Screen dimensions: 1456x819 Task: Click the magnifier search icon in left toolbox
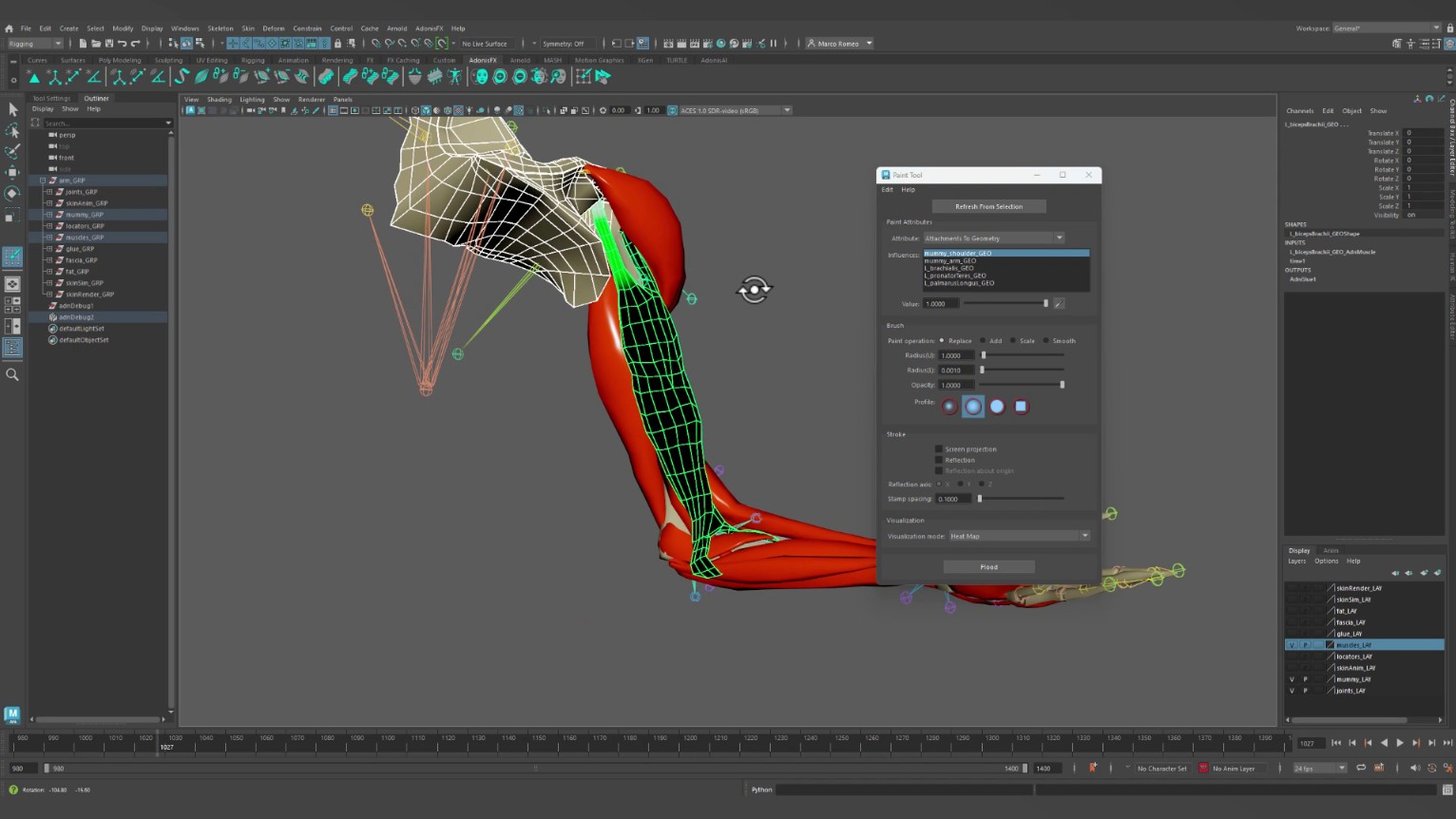(12, 375)
